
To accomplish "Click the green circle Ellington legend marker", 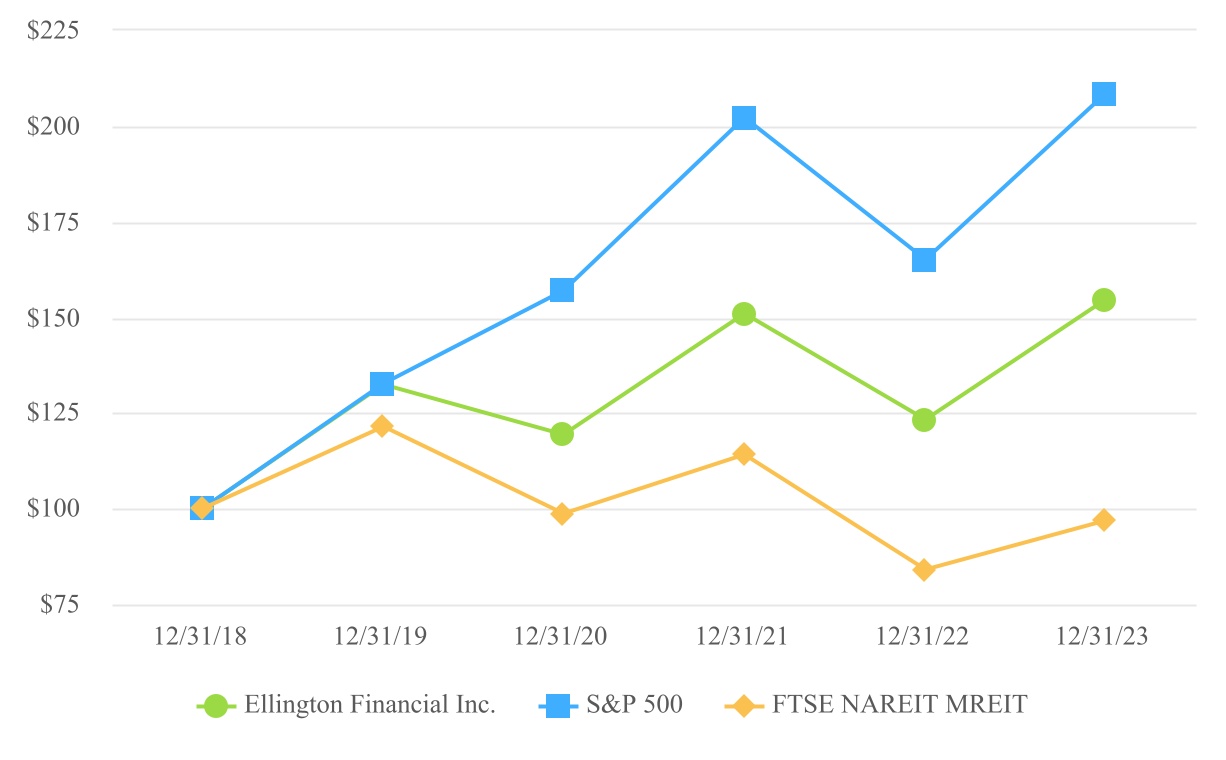I will pyautogui.click(x=216, y=705).
